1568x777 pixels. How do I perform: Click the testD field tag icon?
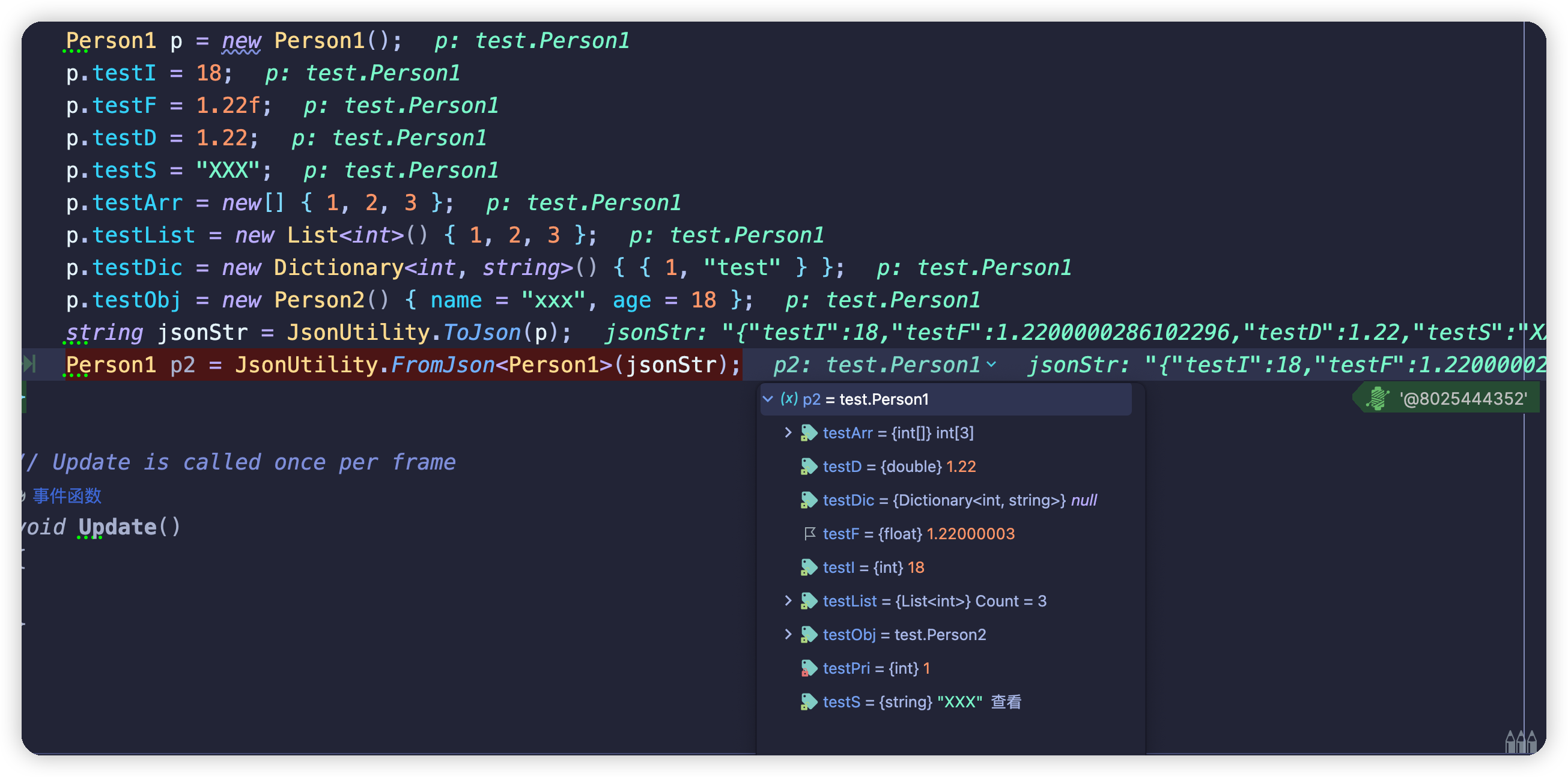(809, 466)
